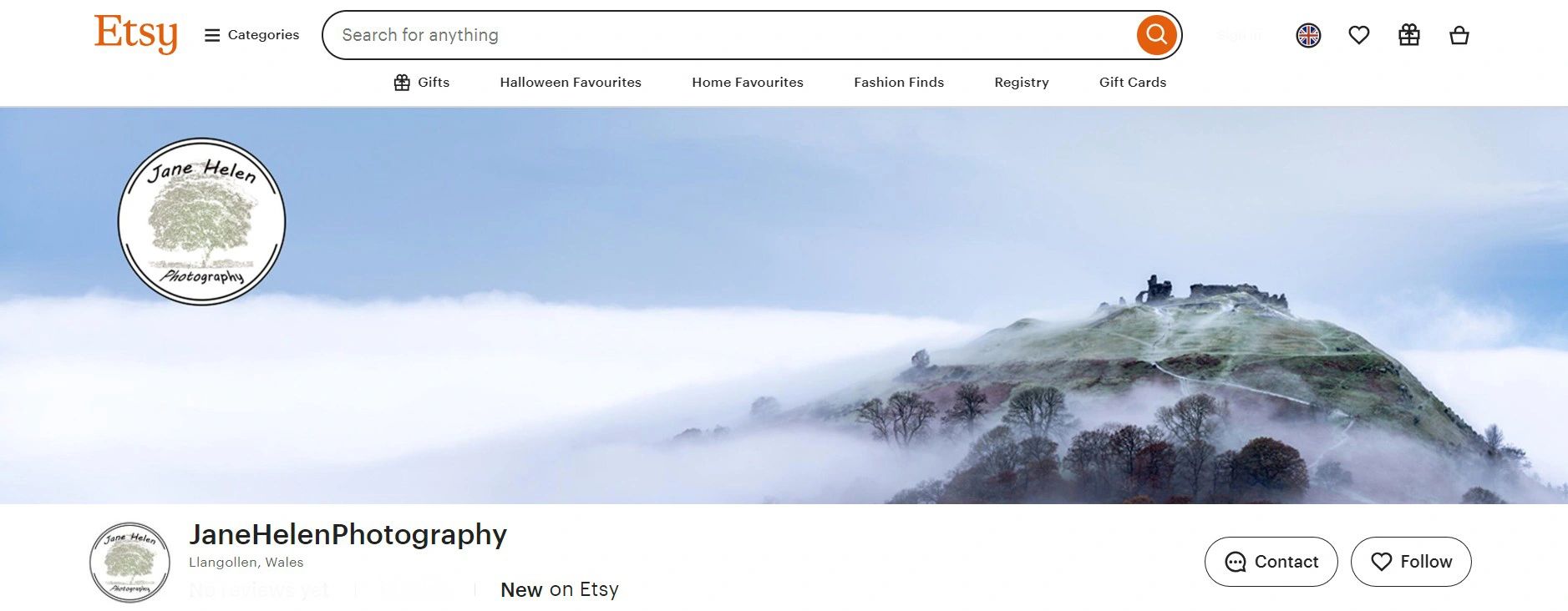The height and width of the screenshot is (611, 1568).
Task: Follow the shop with heart button
Action: click(1411, 562)
